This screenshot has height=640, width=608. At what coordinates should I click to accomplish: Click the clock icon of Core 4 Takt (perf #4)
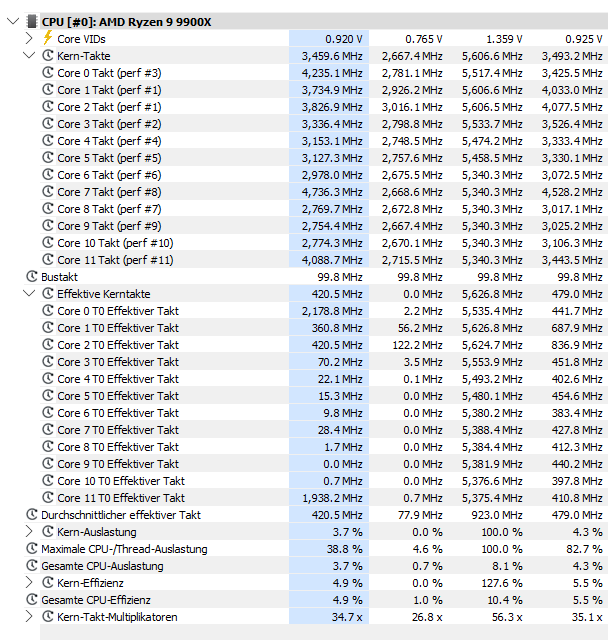pos(48,140)
